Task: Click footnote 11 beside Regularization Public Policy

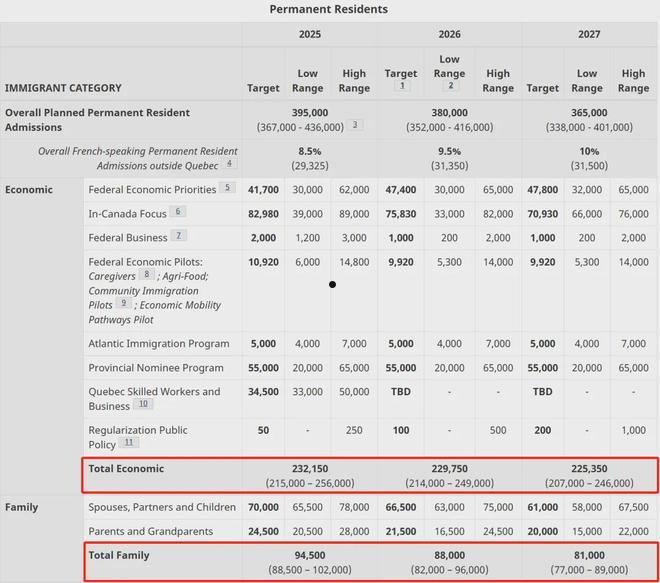Action: coord(128,443)
